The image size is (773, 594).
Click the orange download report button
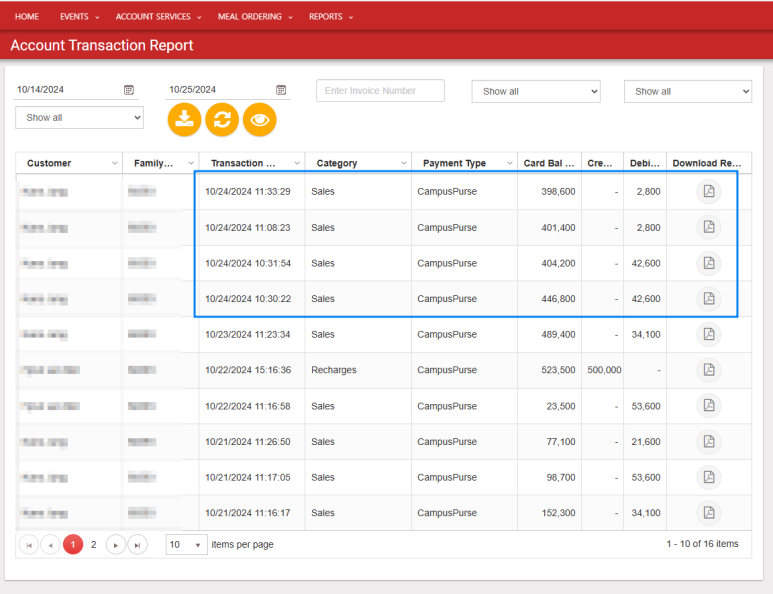184,120
